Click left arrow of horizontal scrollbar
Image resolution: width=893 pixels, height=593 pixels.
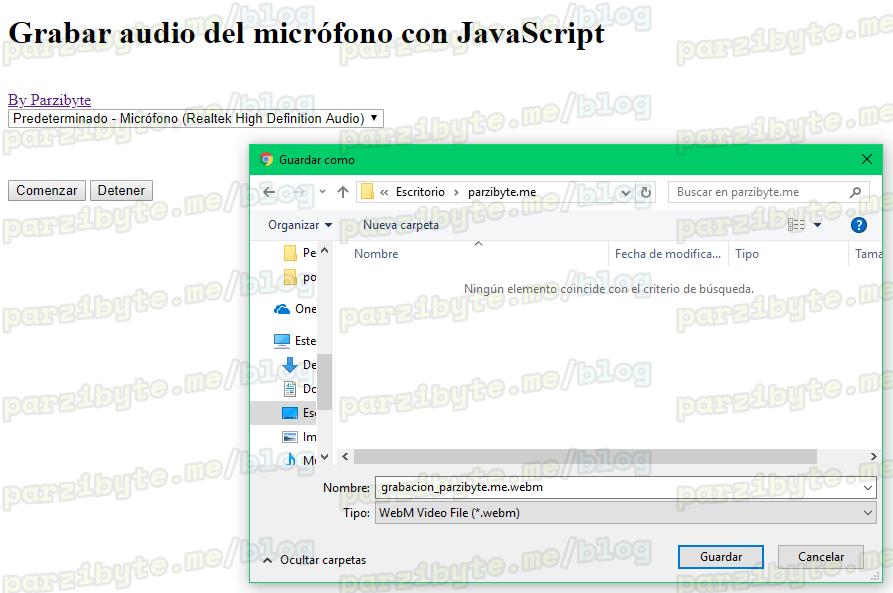pyautogui.click(x=345, y=456)
